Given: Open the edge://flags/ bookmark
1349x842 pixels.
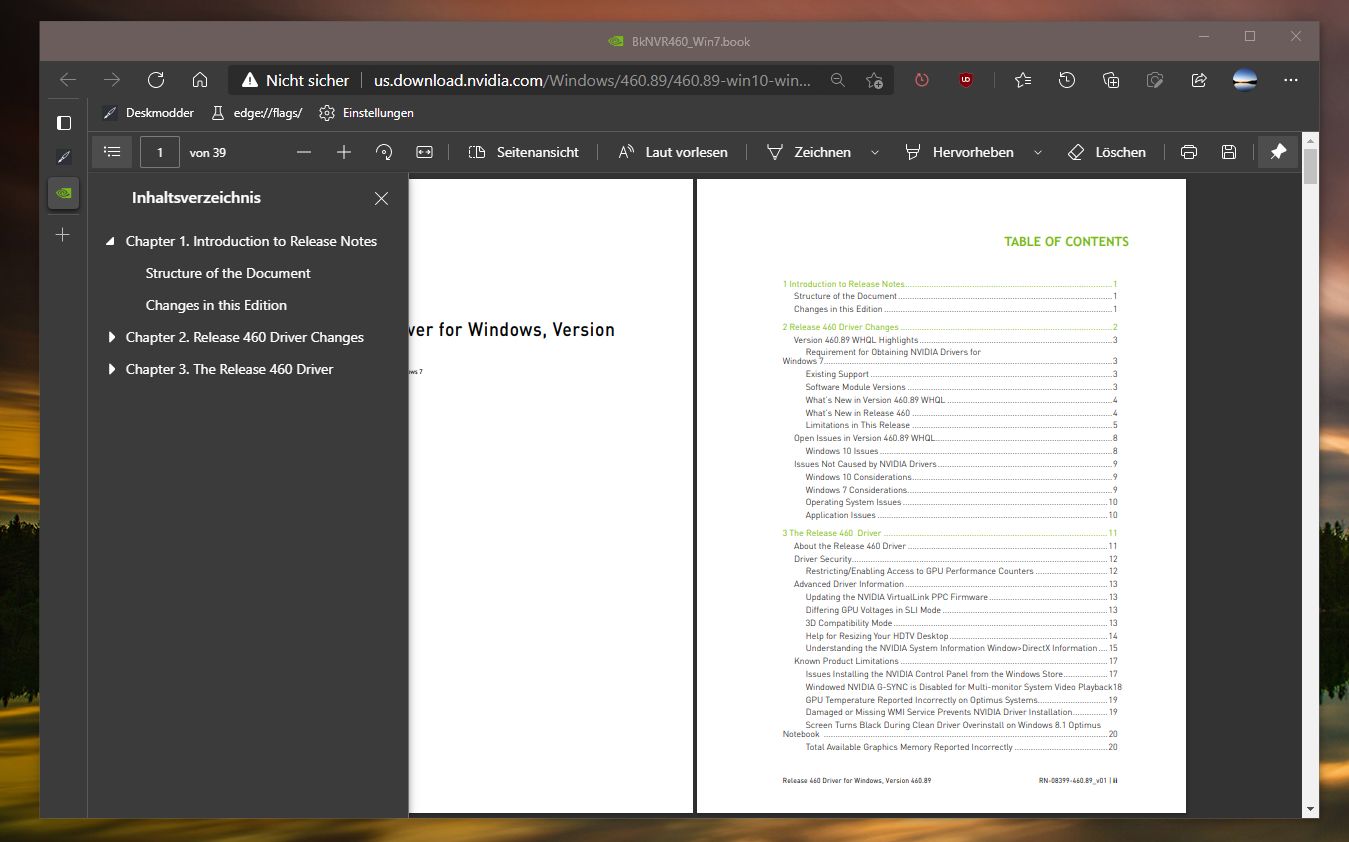Looking at the screenshot, I should [256, 113].
